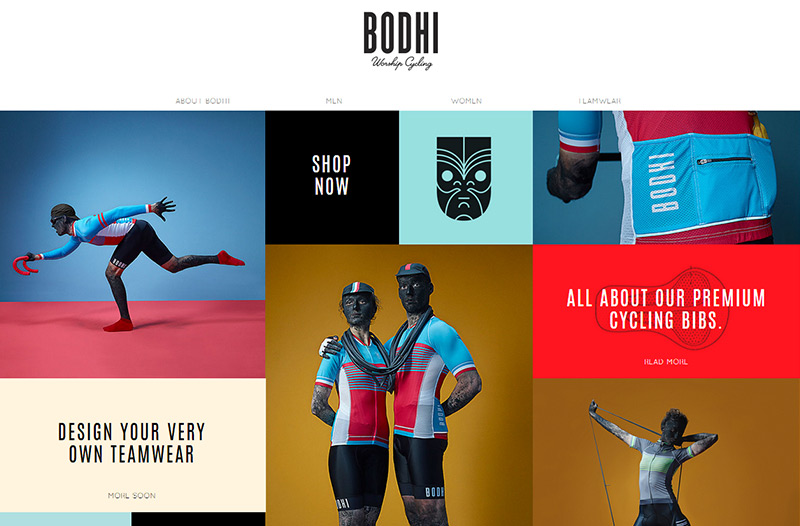
Task: Follow the Read More link
Action: point(666,362)
